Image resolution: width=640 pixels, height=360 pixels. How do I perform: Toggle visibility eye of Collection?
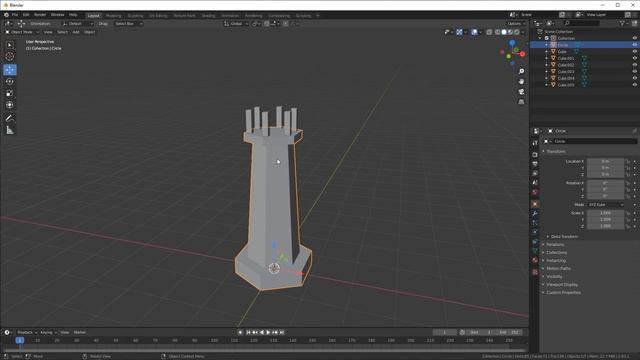[635, 38]
